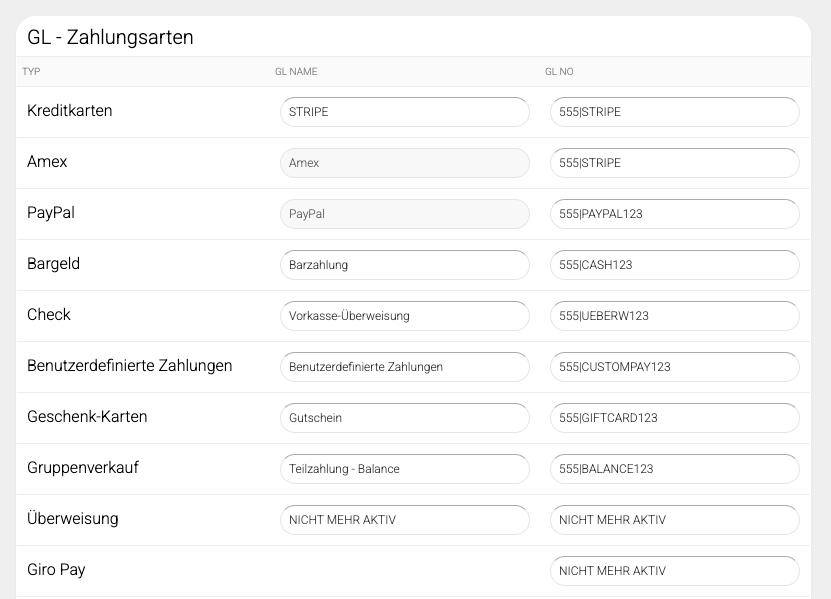Focus the 555|CASH123 GL number field
Image resolution: width=831 pixels, height=599 pixels.
pyautogui.click(x=674, y=265)
